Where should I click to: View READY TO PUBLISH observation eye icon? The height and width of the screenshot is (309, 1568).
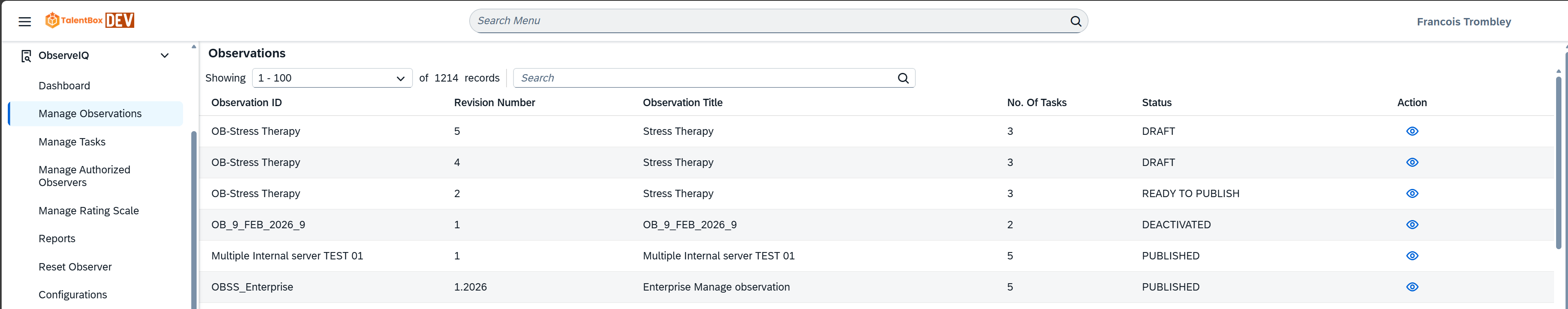point(1412,193)
